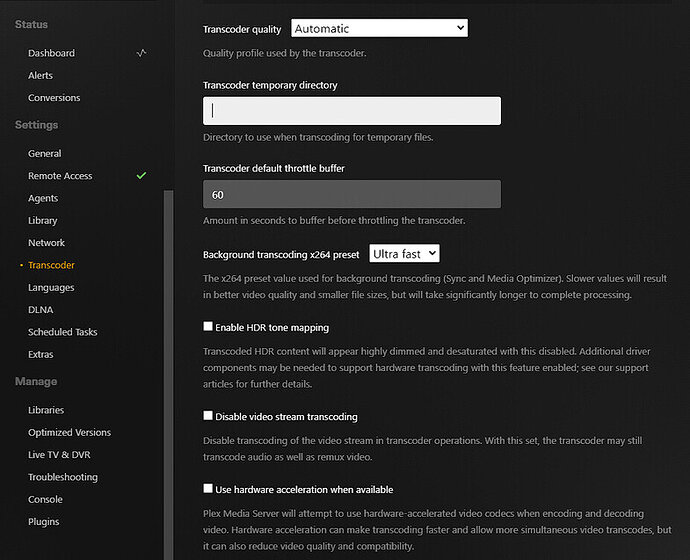Screen dimensions: 690x560
Task: Open Scheduled Tasks settings
Action: (63, 332)
